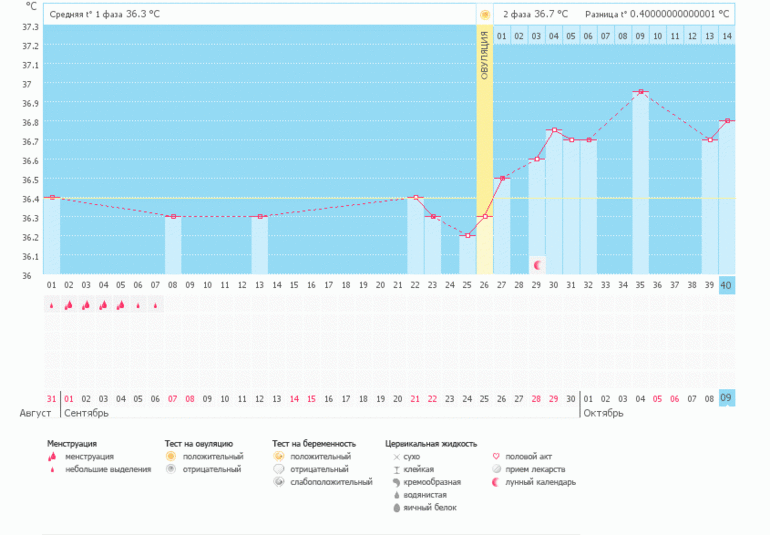Click the positive ovulation test legend icon
The width and height of the screenshot is (770, 535).
pyautogui.click(x=172, y=456)
